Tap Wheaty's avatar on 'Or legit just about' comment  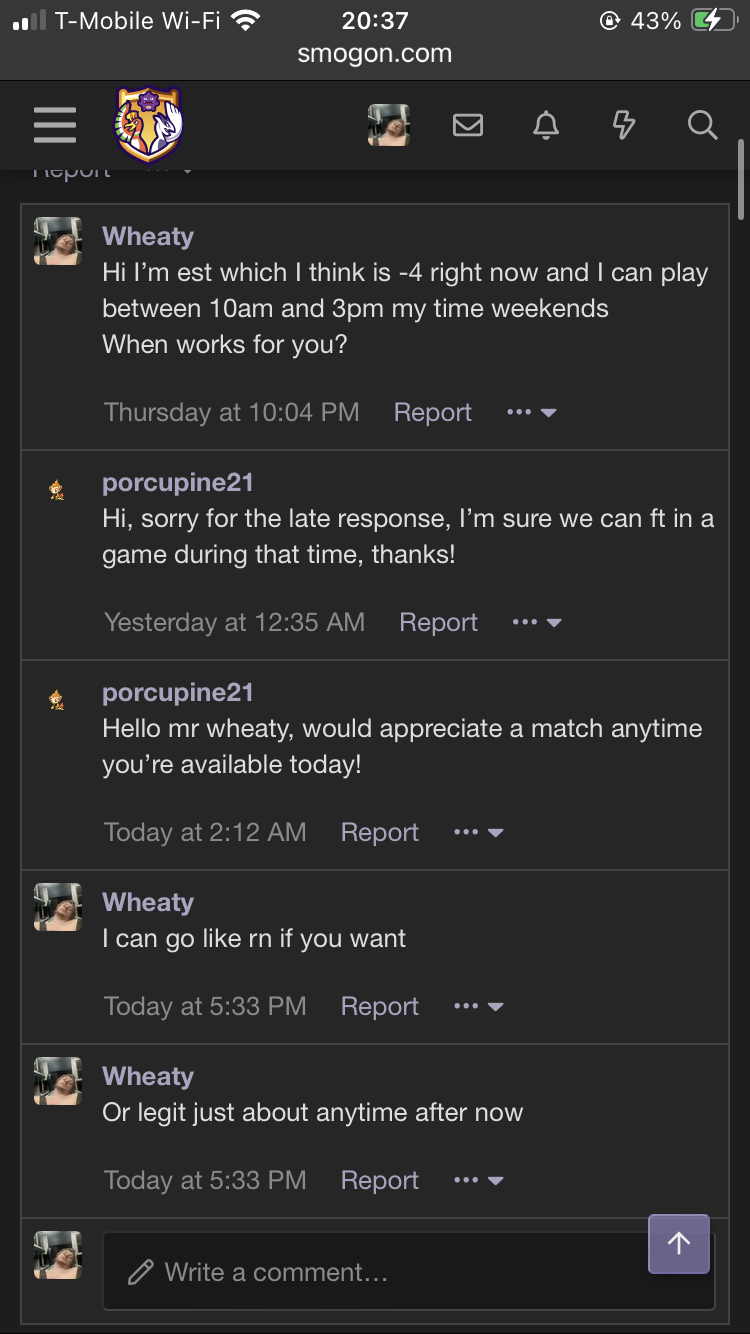coord(58,1081)
